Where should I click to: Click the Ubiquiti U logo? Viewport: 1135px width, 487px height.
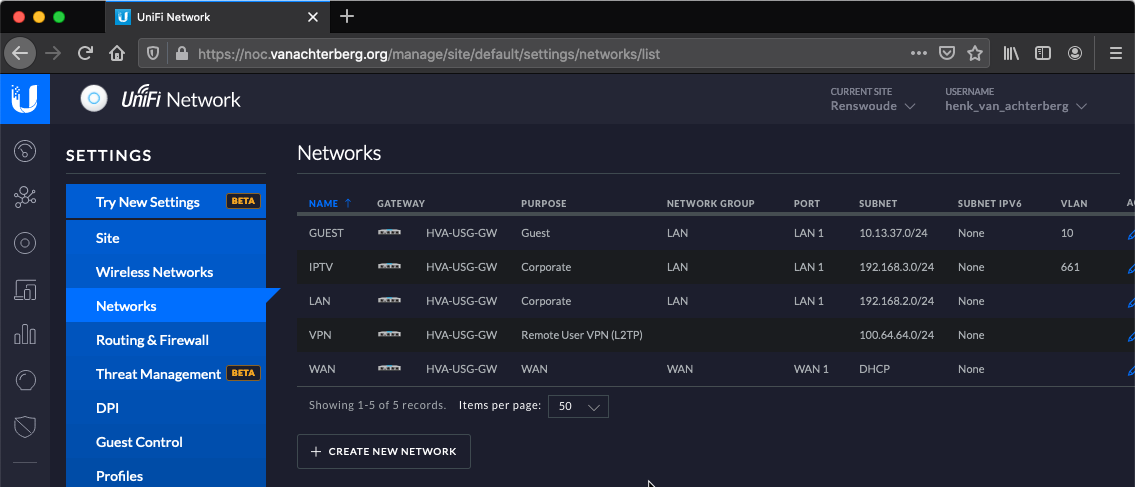pos(25,98)
